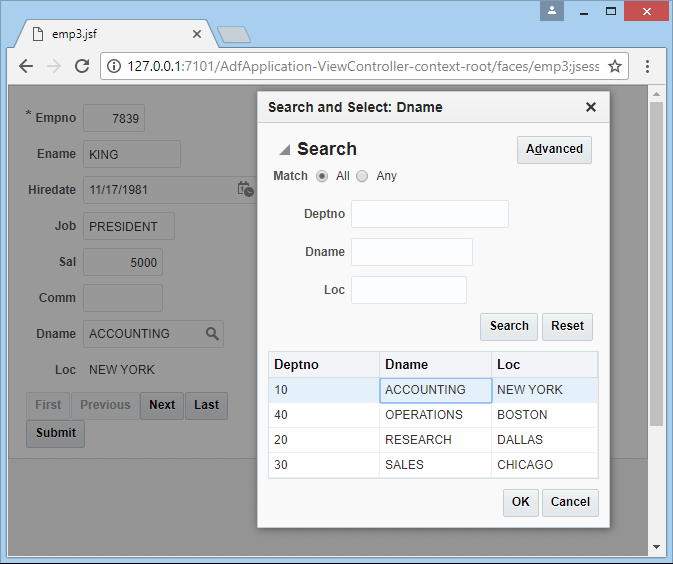673x564 pixels.
Task: Click the Sal field showing 5000
Action: pyautogui.click(x=123, y=262)
